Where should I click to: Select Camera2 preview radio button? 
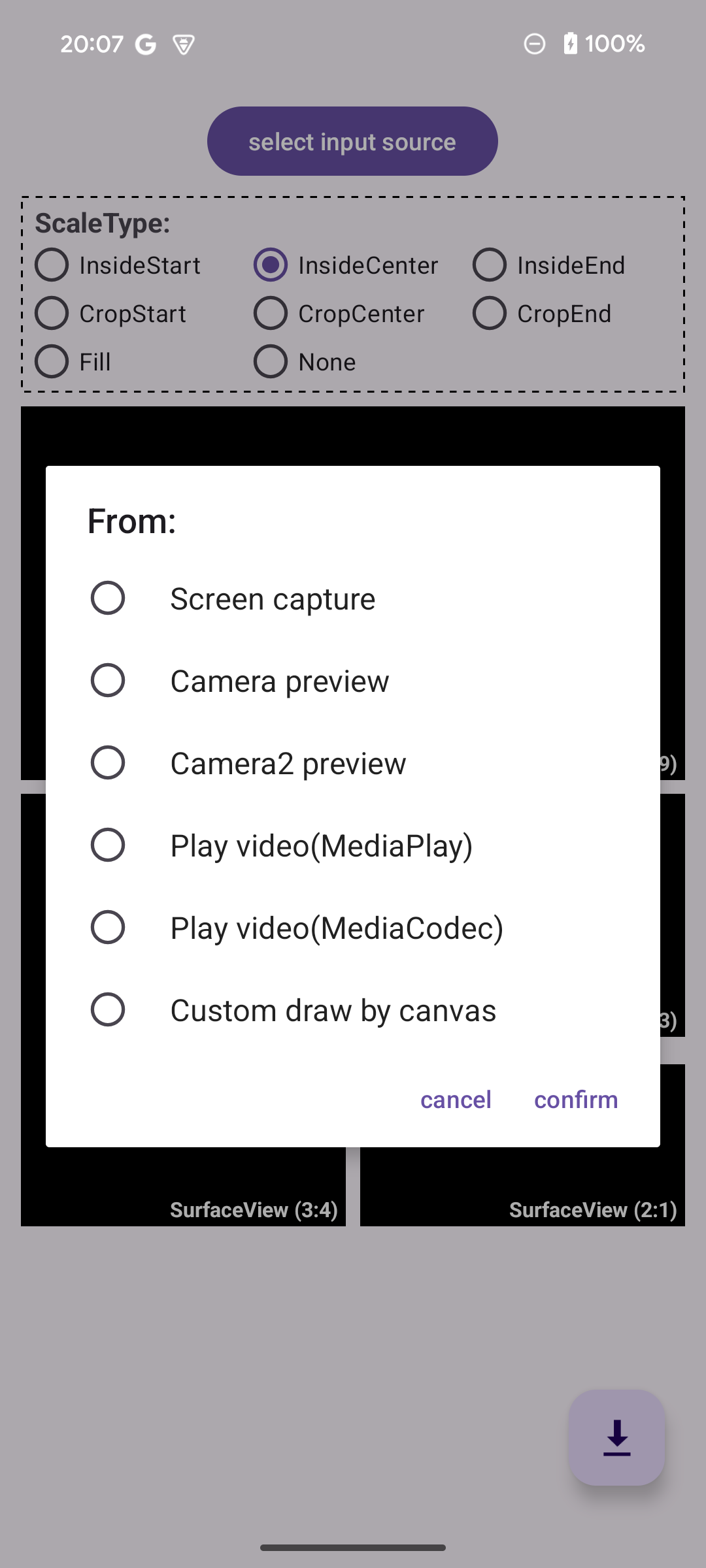coord(353,763)
